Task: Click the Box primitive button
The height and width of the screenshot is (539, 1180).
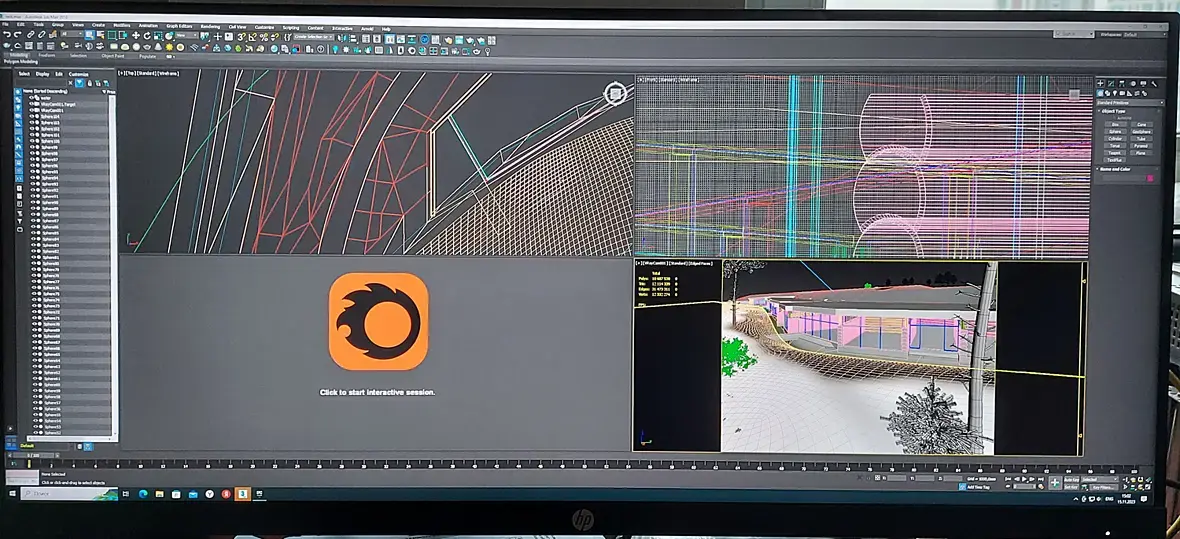Action: [x=1116, y=124]
